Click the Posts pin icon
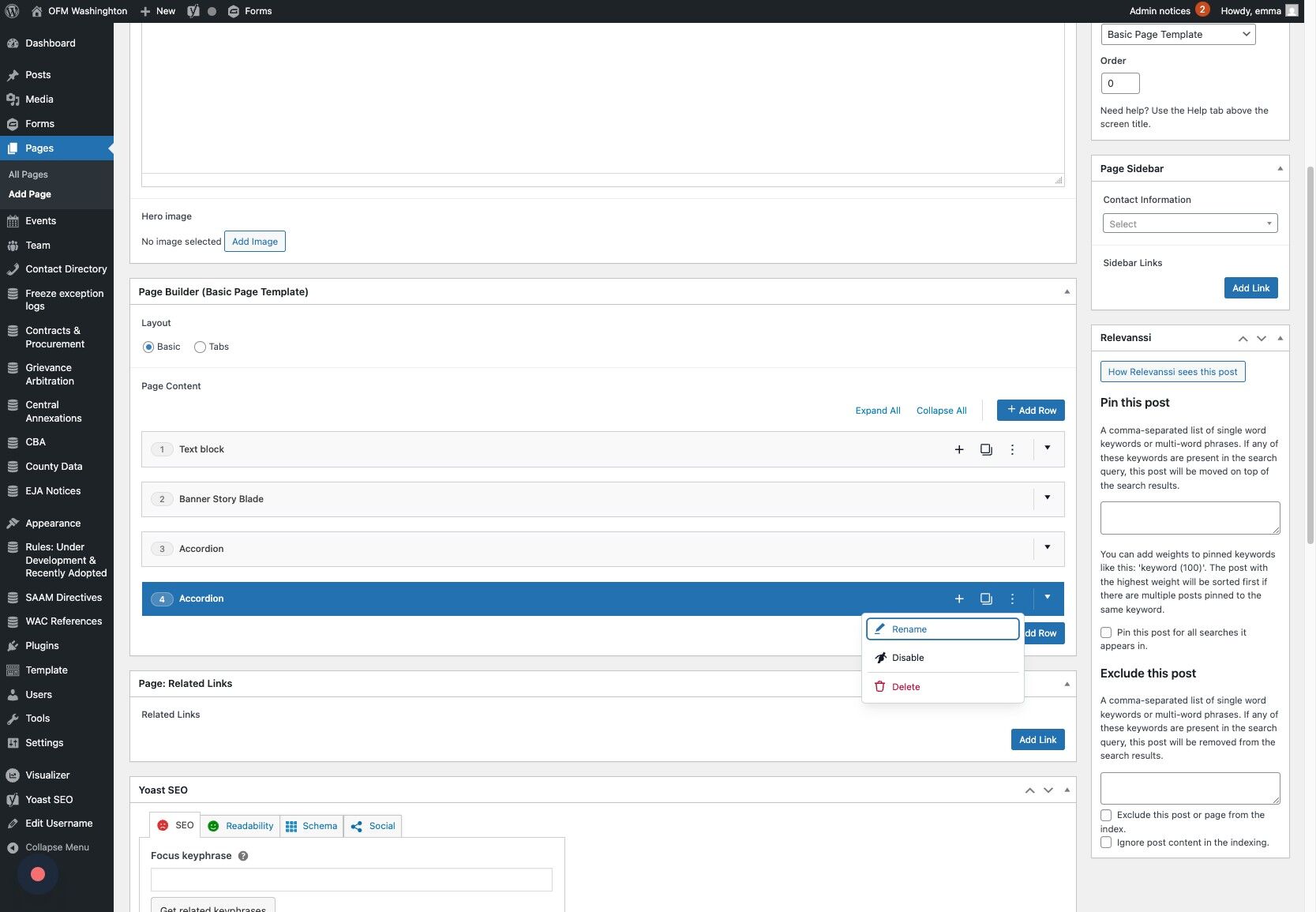The image size is (1316, 912). [13, 75]
